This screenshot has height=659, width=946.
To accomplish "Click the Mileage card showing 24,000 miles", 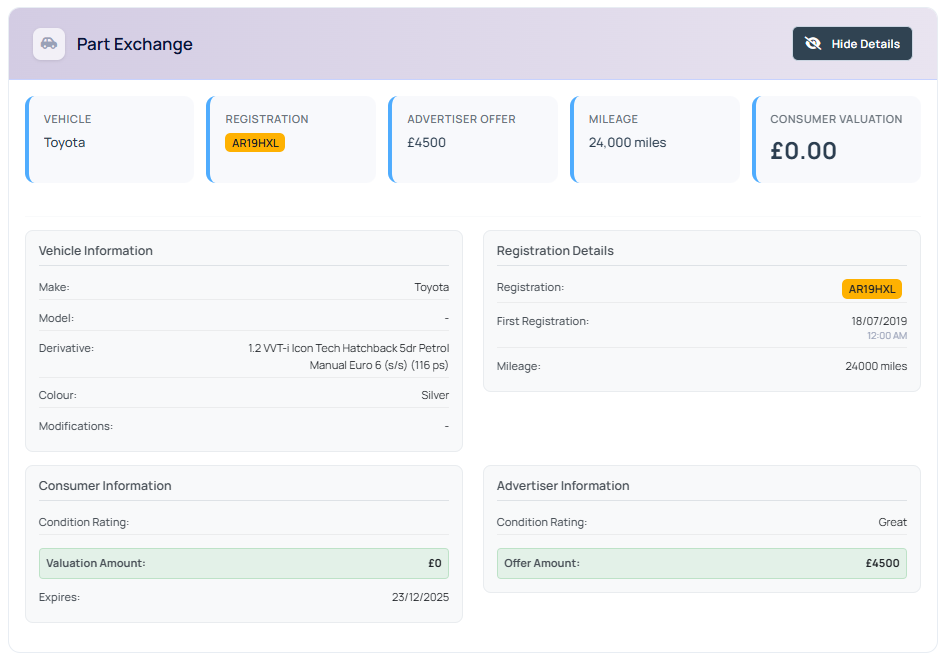I will coord(655,139).
